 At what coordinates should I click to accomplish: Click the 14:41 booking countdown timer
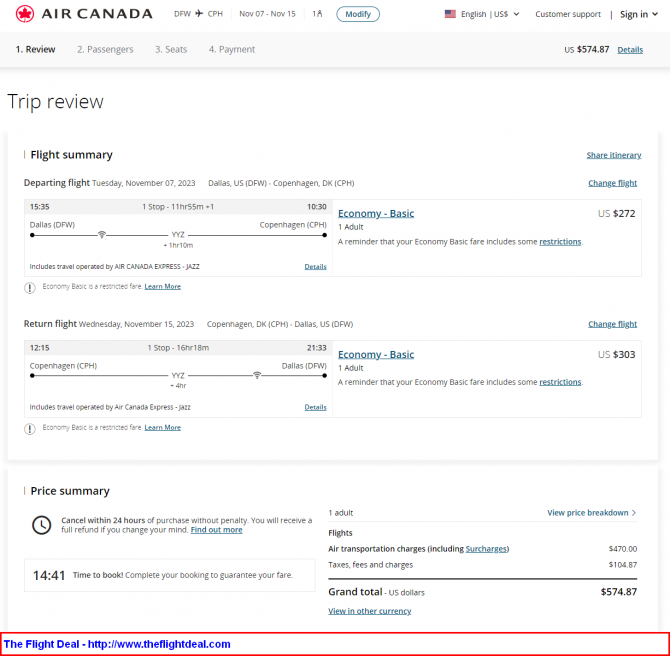(x=49, y=576)
